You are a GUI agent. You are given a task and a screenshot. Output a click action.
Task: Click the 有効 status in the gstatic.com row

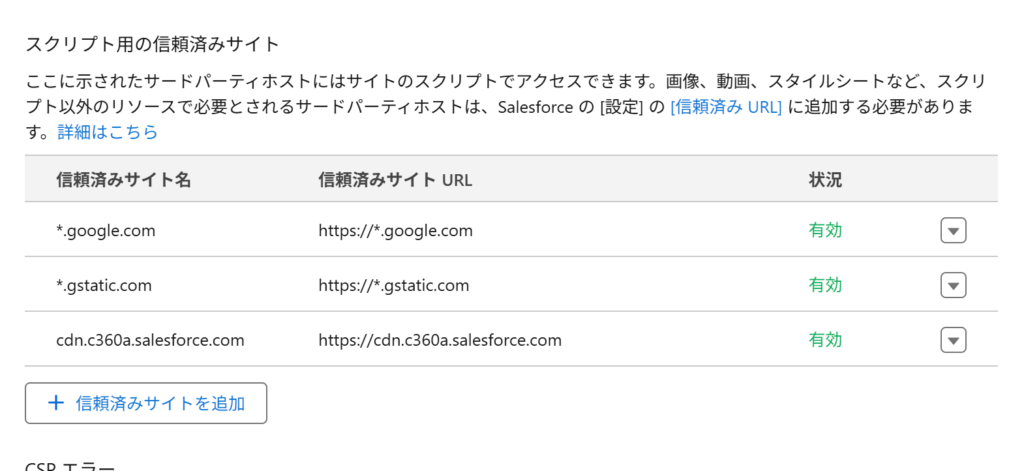(825, 285)
